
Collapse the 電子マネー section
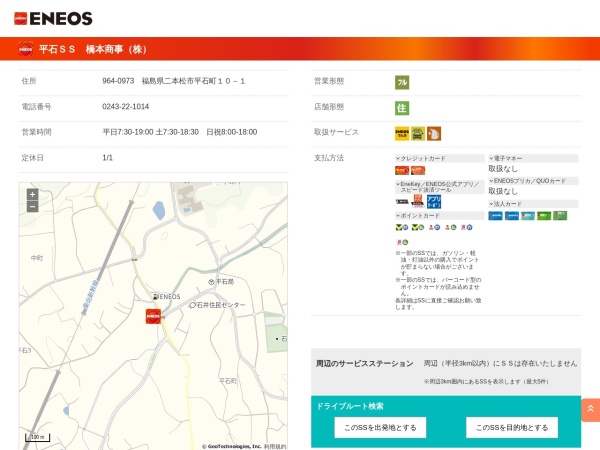tap(533, 158)
